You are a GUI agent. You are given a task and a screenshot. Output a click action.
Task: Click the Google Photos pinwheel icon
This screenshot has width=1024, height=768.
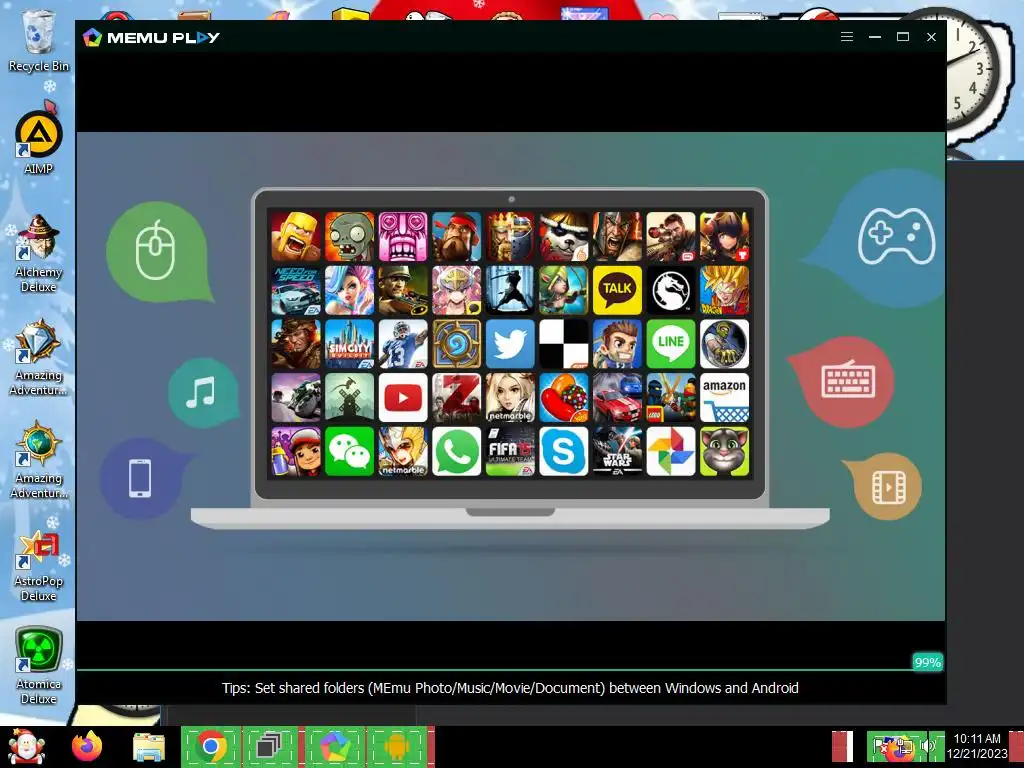pos(671,451)
